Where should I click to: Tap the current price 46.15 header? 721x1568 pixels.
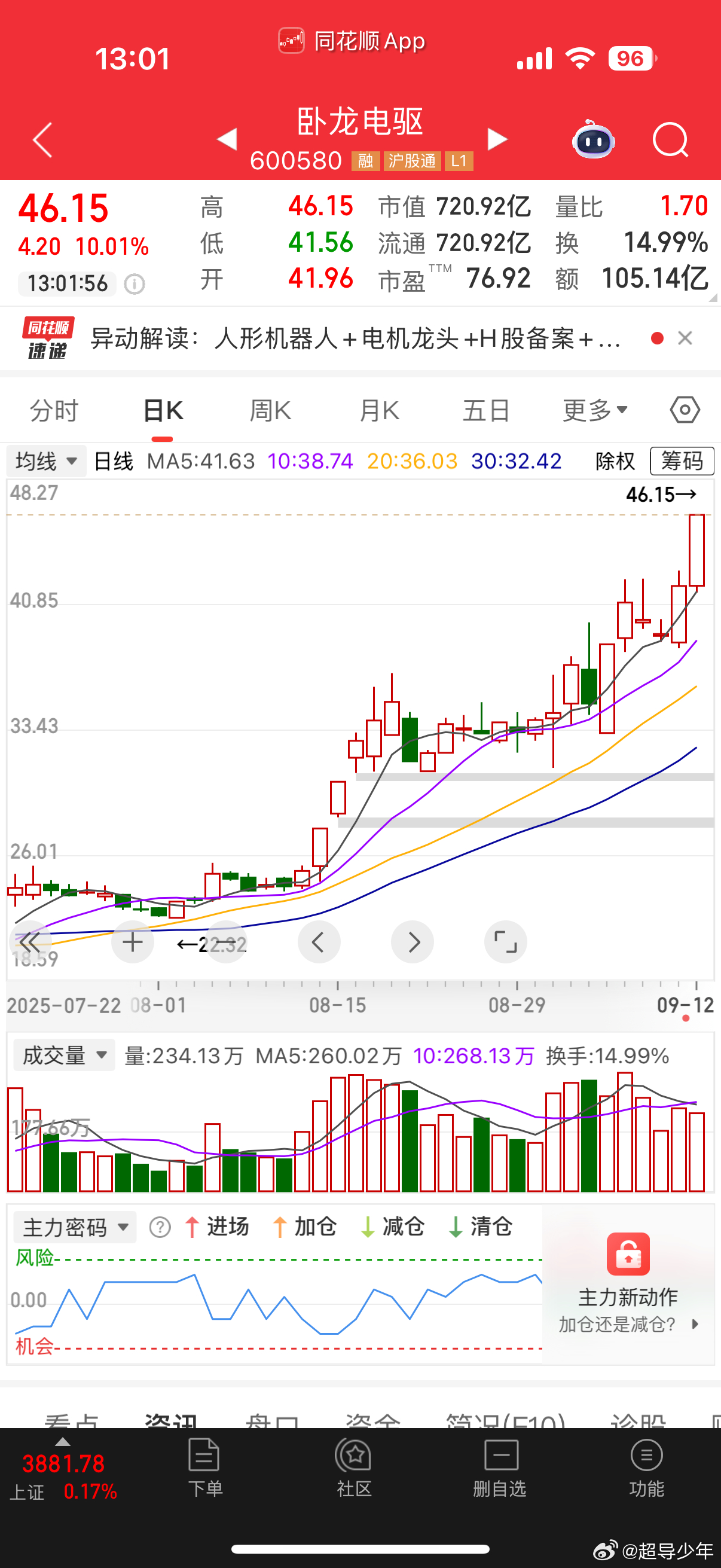(63, 208)
